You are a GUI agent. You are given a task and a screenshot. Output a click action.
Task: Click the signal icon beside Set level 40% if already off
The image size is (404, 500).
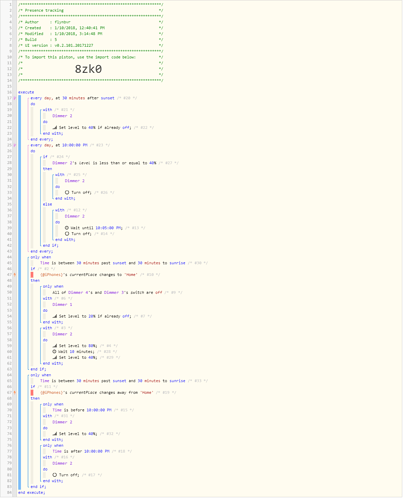pyautogui.click(x=55, y=128)
